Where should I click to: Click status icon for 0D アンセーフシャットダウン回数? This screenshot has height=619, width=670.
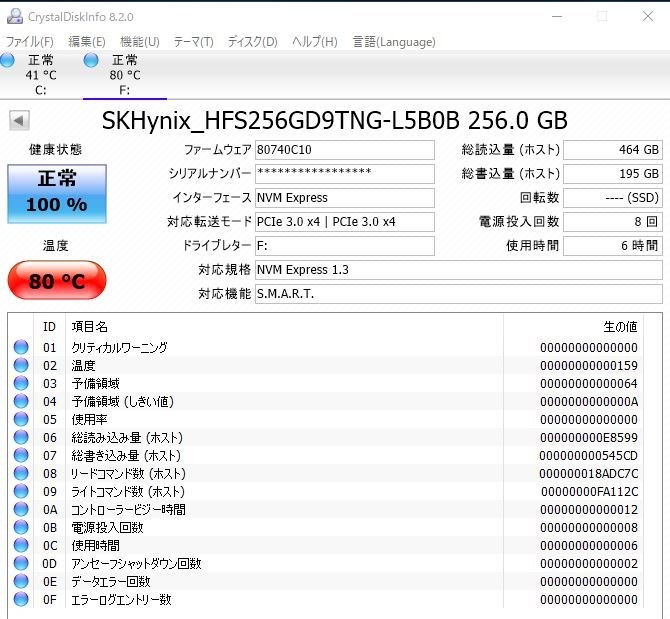click(21, 563)
